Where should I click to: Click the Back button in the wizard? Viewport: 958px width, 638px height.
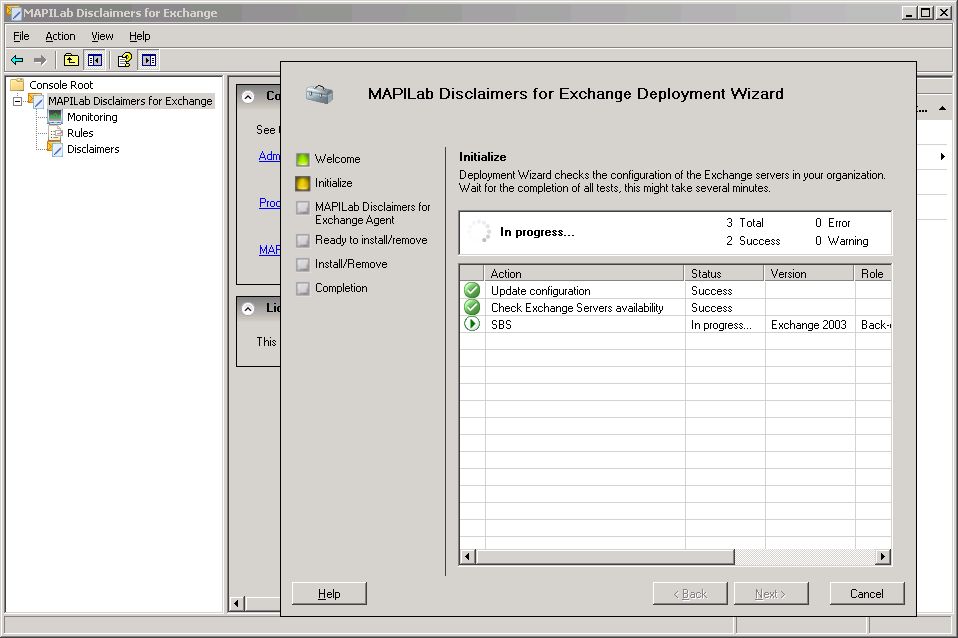tap(690, 593)
